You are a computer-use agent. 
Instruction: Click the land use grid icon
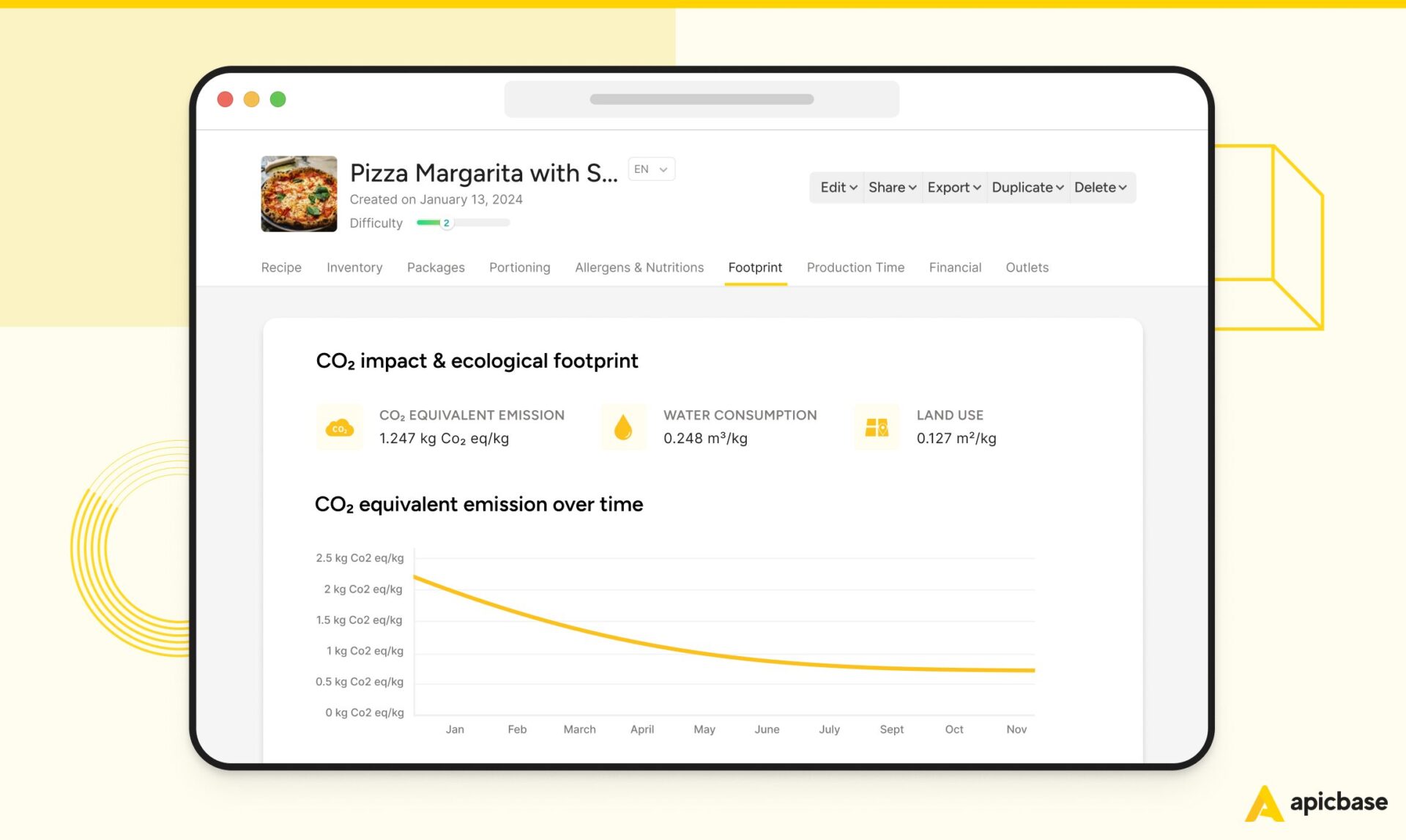875,426
